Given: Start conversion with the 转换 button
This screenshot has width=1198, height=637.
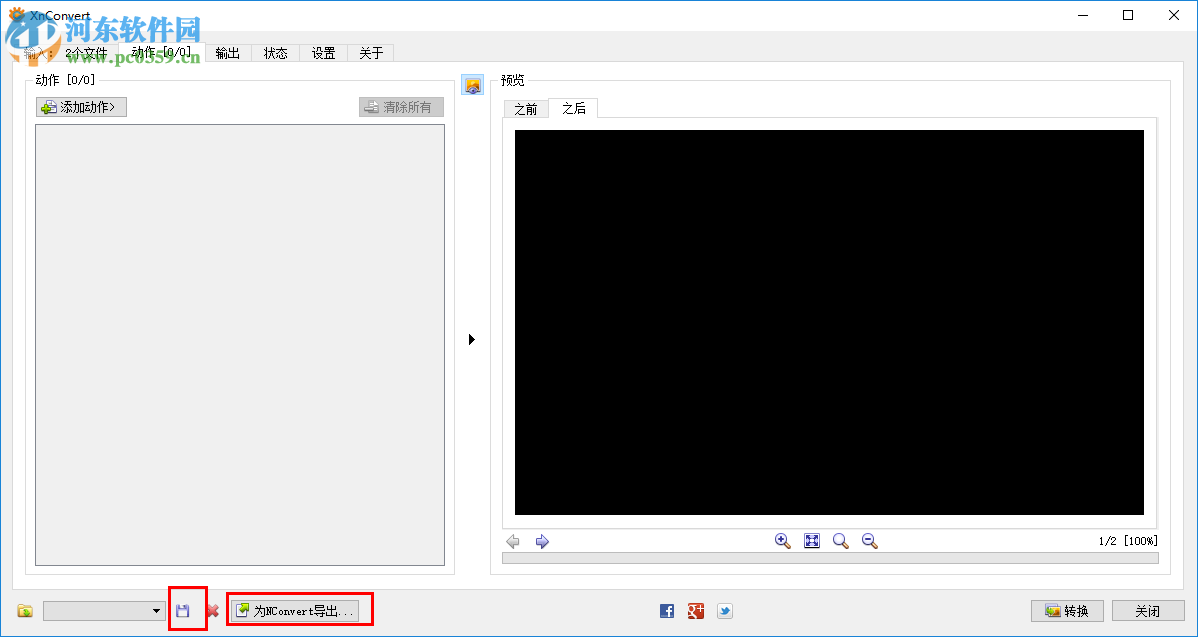Looking at the screenshot, I should tap(1066, 610).
